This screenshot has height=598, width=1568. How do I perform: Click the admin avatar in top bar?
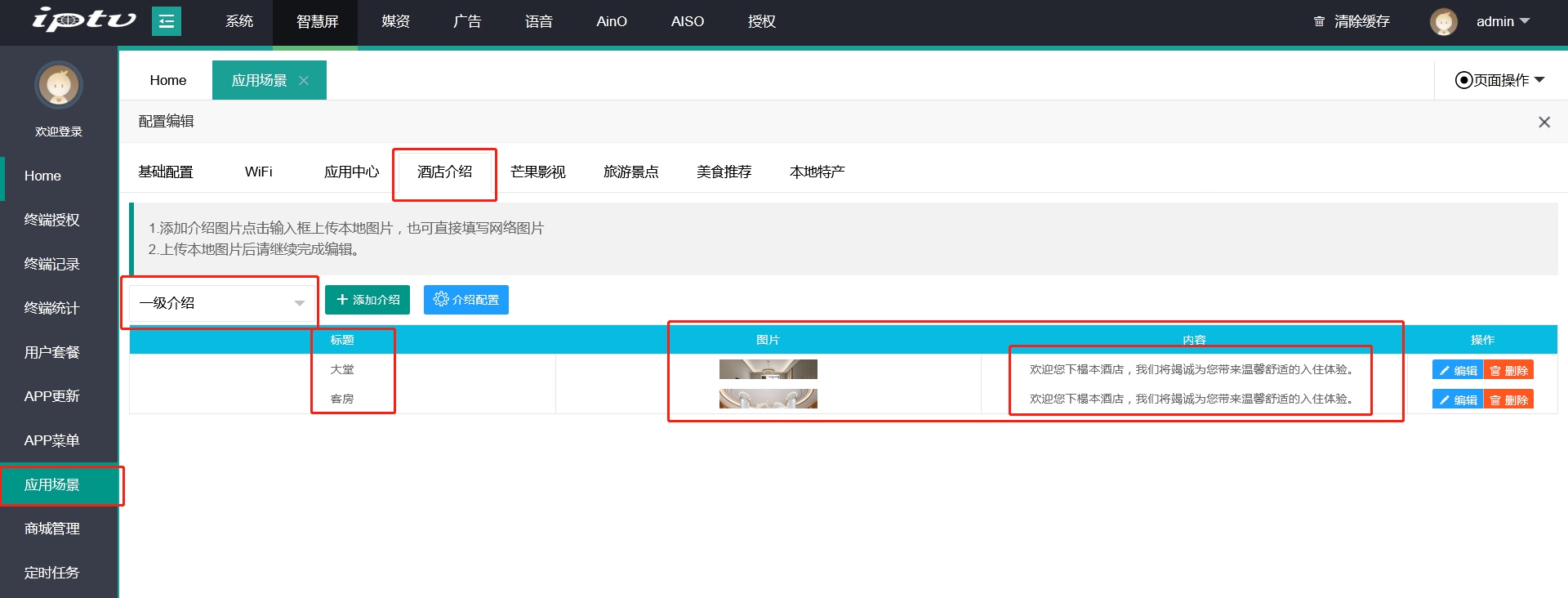pyautogui.click(x=1443, y=21)
